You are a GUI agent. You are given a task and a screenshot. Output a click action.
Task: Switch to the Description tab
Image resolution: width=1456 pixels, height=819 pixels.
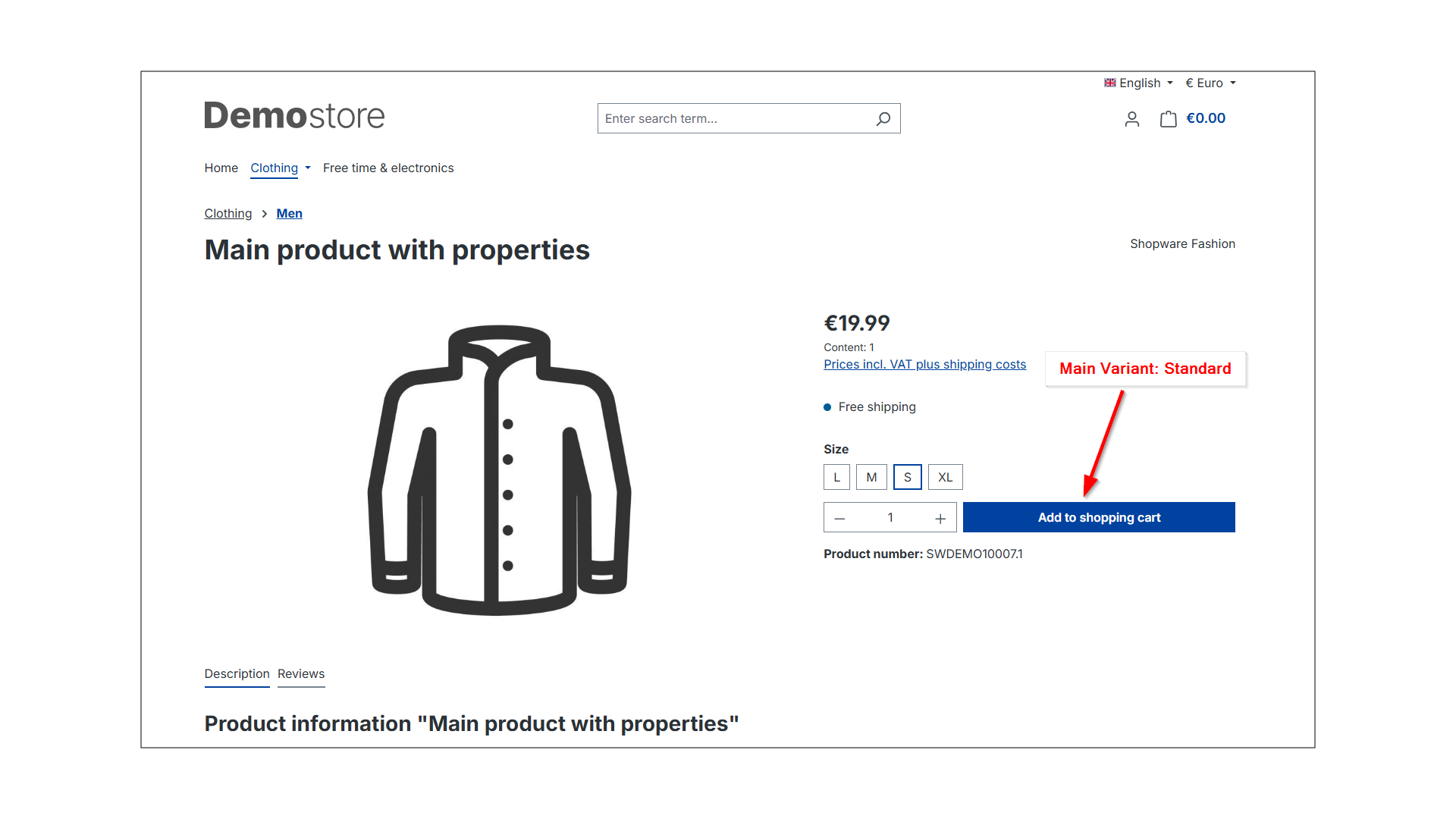coord(237,673)
